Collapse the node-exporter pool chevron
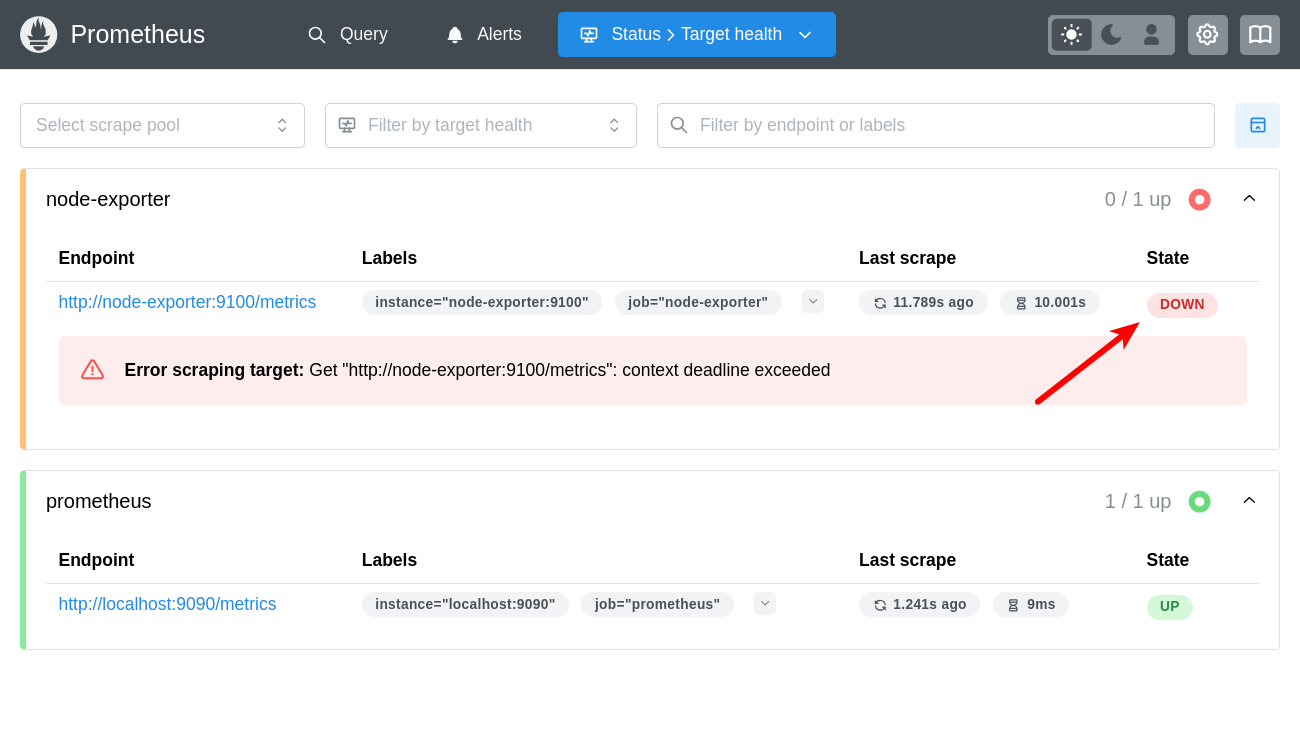This screenshot has width=1300, height=731. [1249, 198]
